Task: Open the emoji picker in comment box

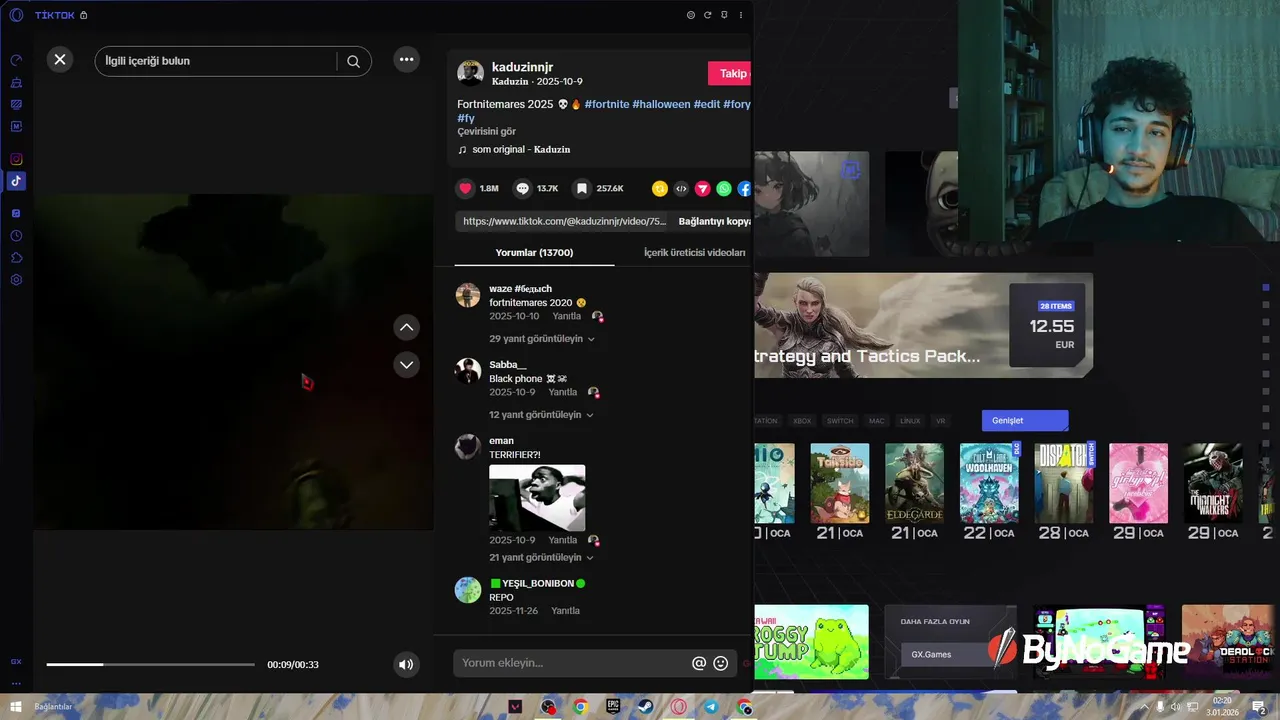Action: (720, 663)
